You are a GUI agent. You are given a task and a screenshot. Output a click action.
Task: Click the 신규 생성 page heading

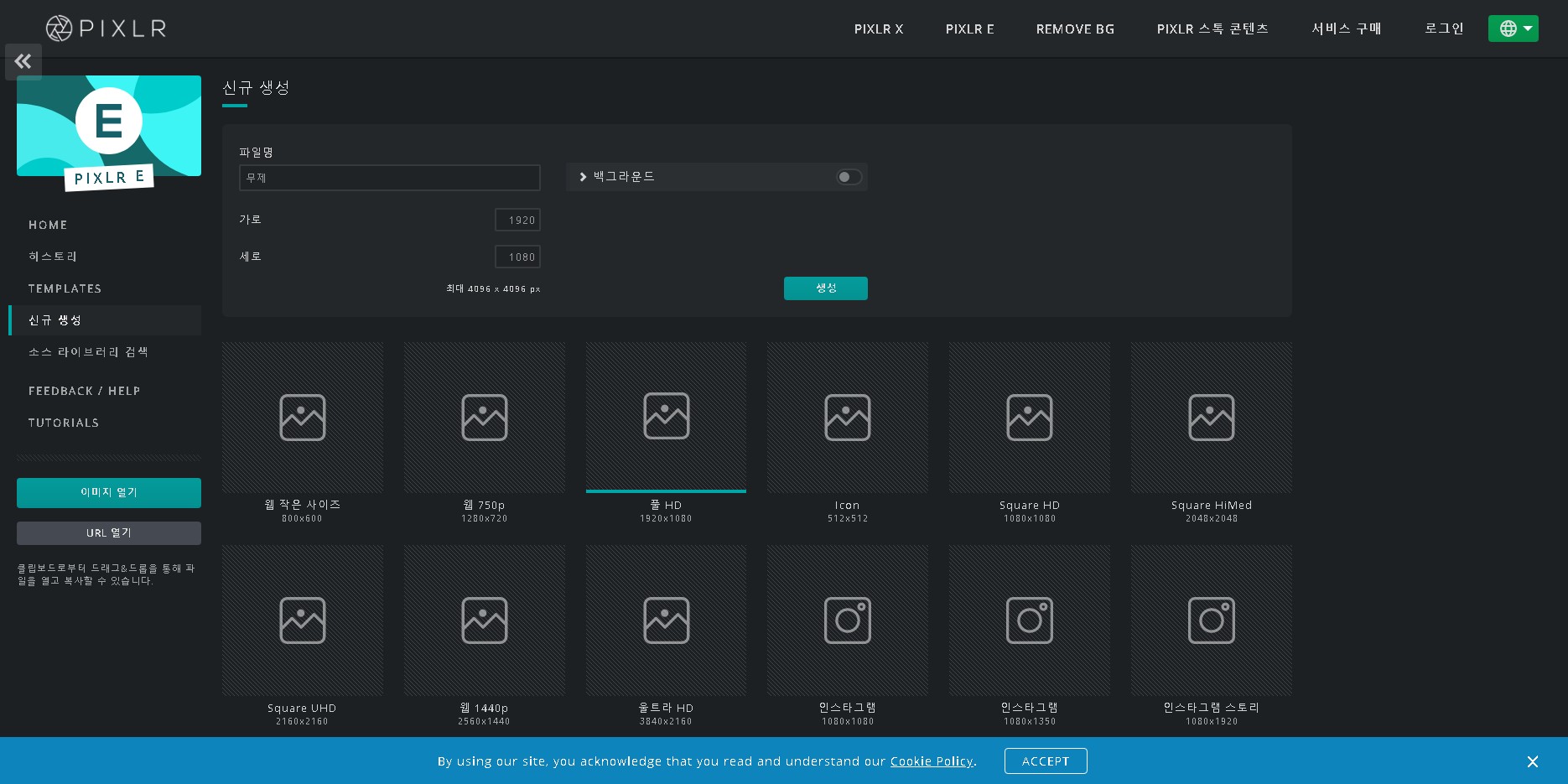[256, 87]
